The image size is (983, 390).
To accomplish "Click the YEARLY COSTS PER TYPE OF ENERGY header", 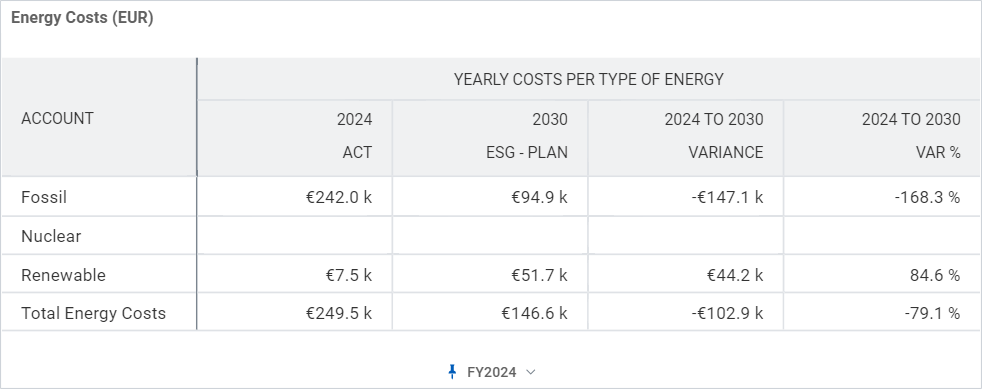I will pyautogui.click(x=589, y=79).
